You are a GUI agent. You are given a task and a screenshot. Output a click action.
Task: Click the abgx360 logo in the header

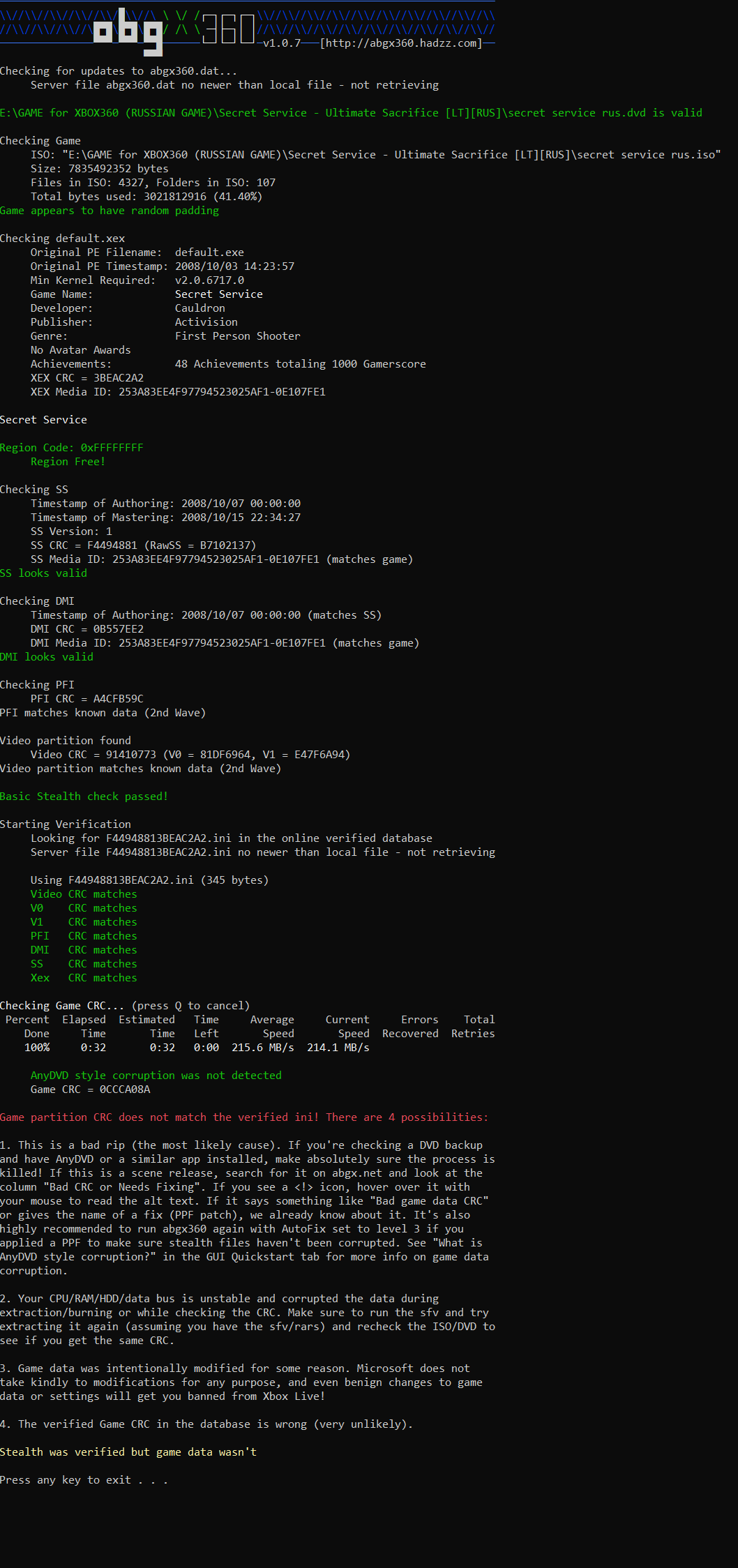pyautogui.click(x=174, y=31)
